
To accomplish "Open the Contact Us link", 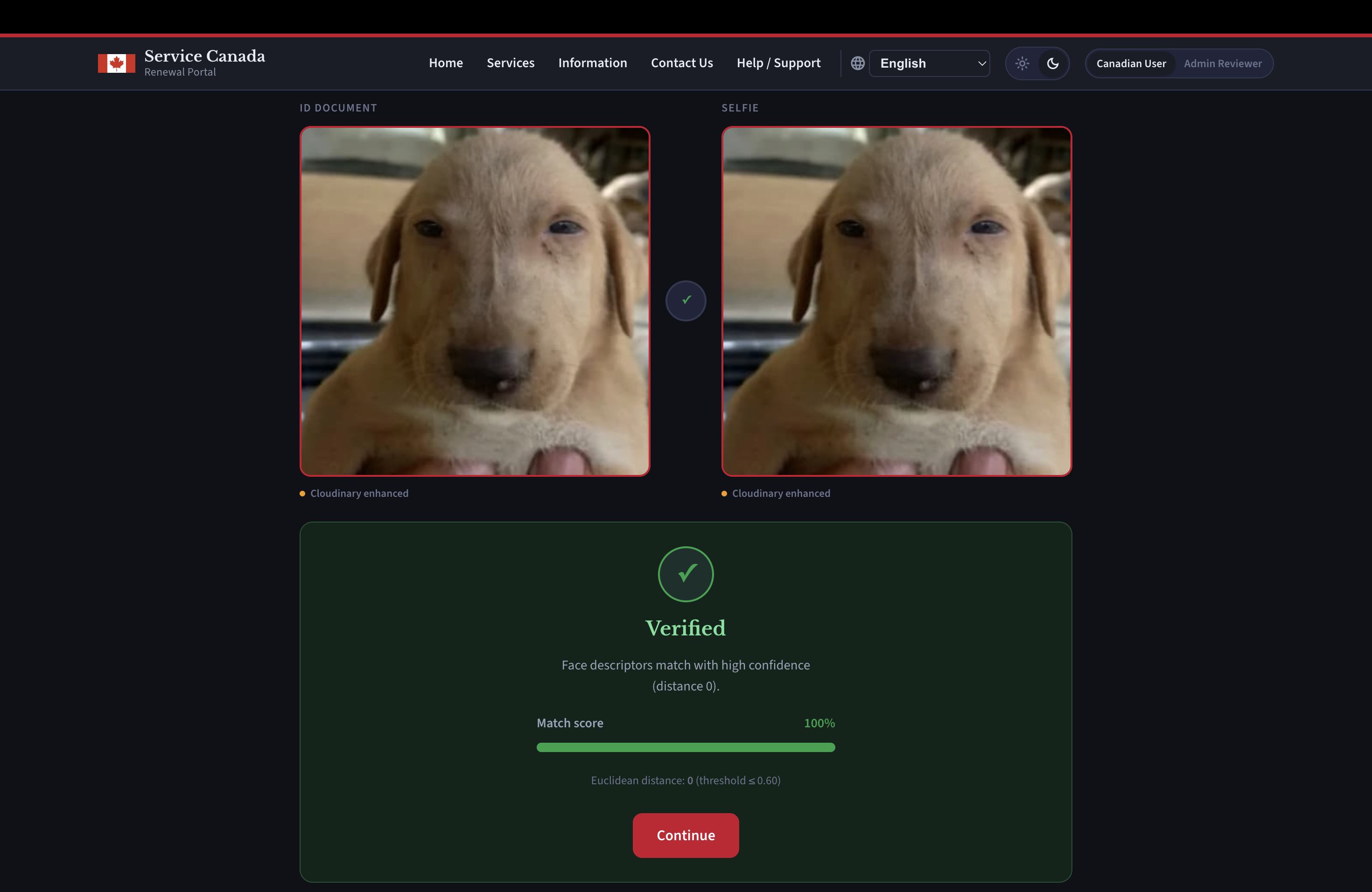I will click(x=681, y=63).
